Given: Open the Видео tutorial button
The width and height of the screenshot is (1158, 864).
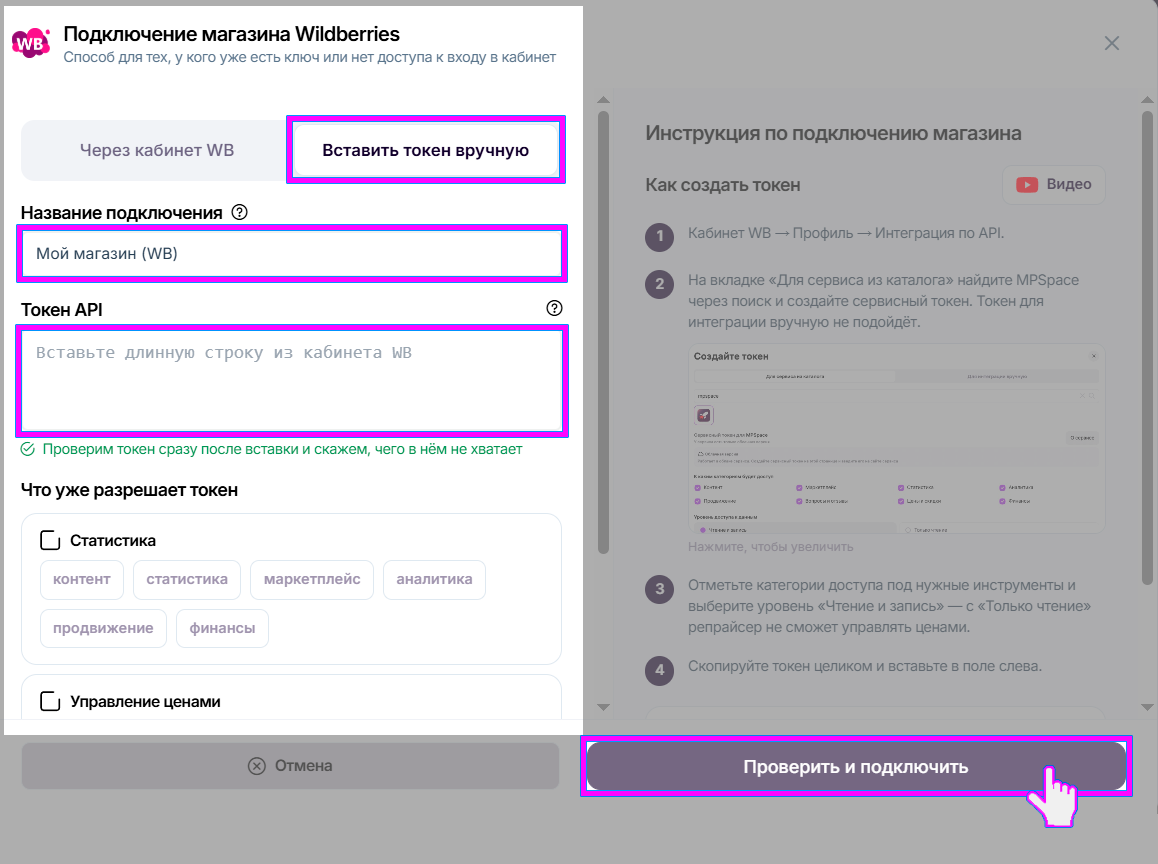Looking at the screenshot, I should tap(1054, 185).
